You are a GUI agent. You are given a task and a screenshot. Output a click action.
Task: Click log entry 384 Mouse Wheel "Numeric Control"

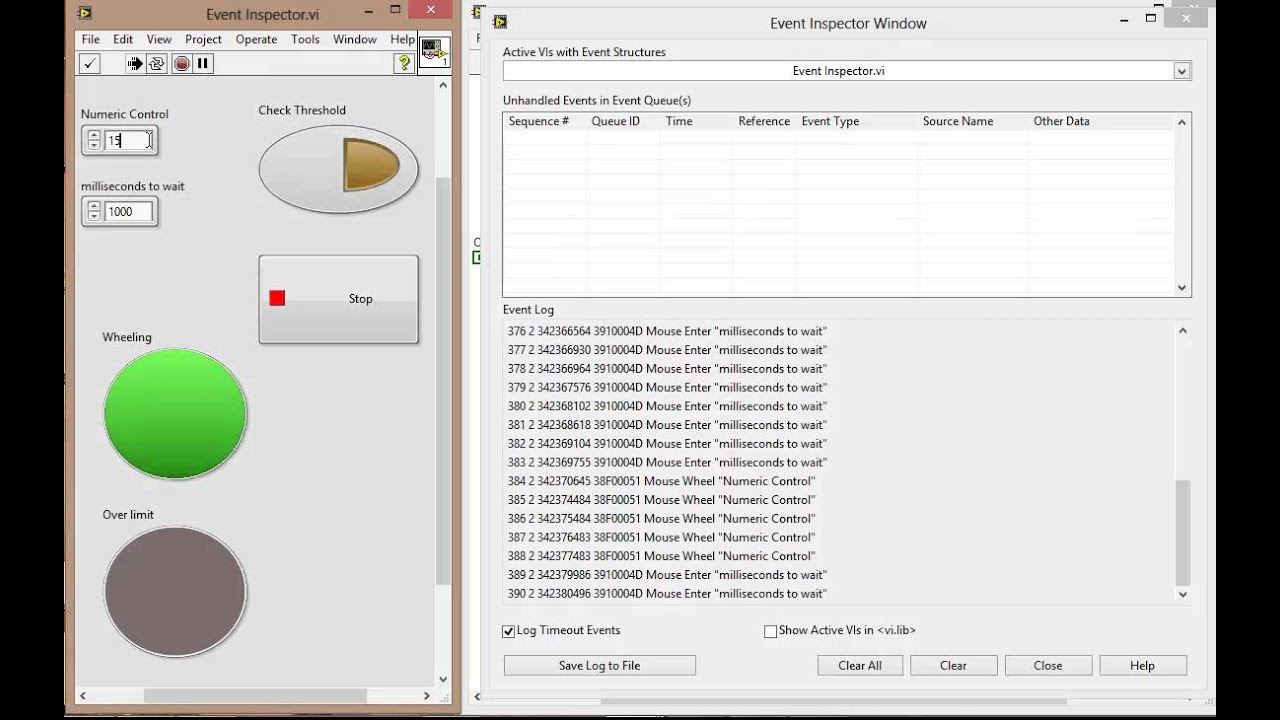(662, 481)
